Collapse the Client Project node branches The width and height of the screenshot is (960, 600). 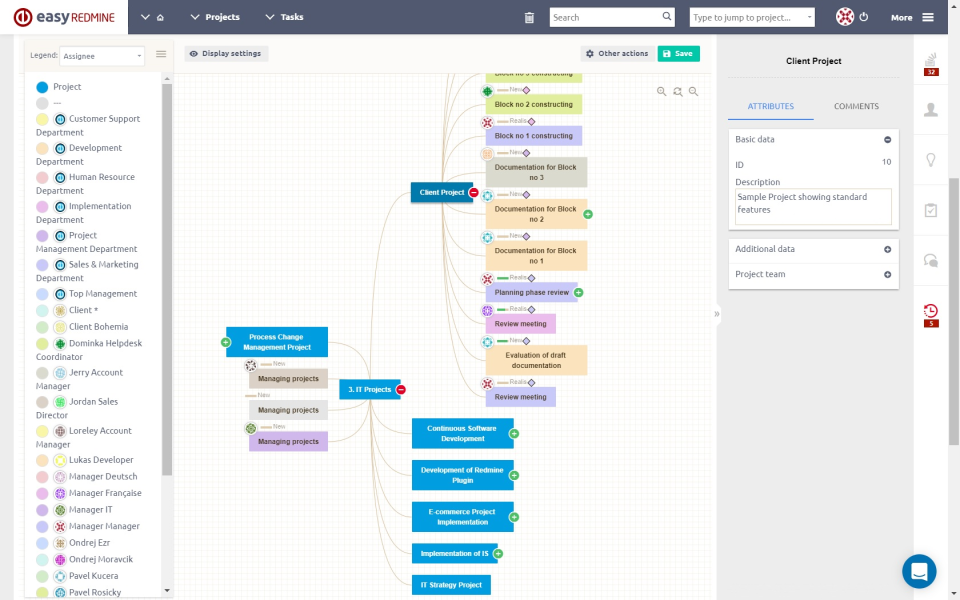click(473, 193)
